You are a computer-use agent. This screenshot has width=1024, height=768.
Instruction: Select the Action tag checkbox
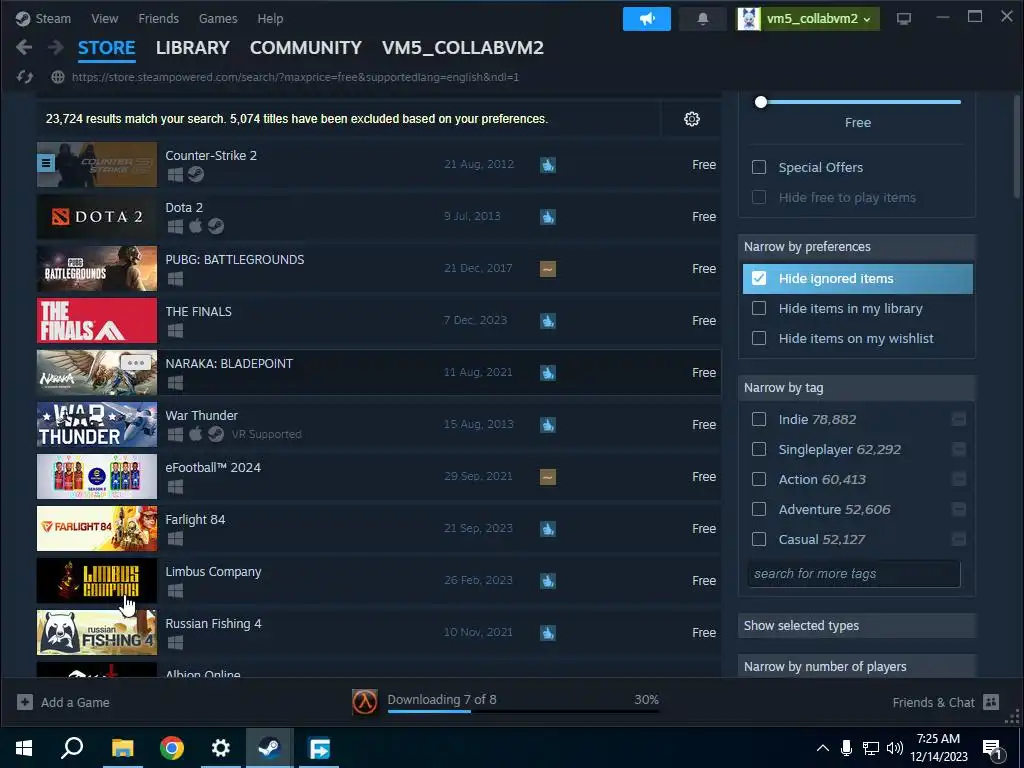(759, 479)
